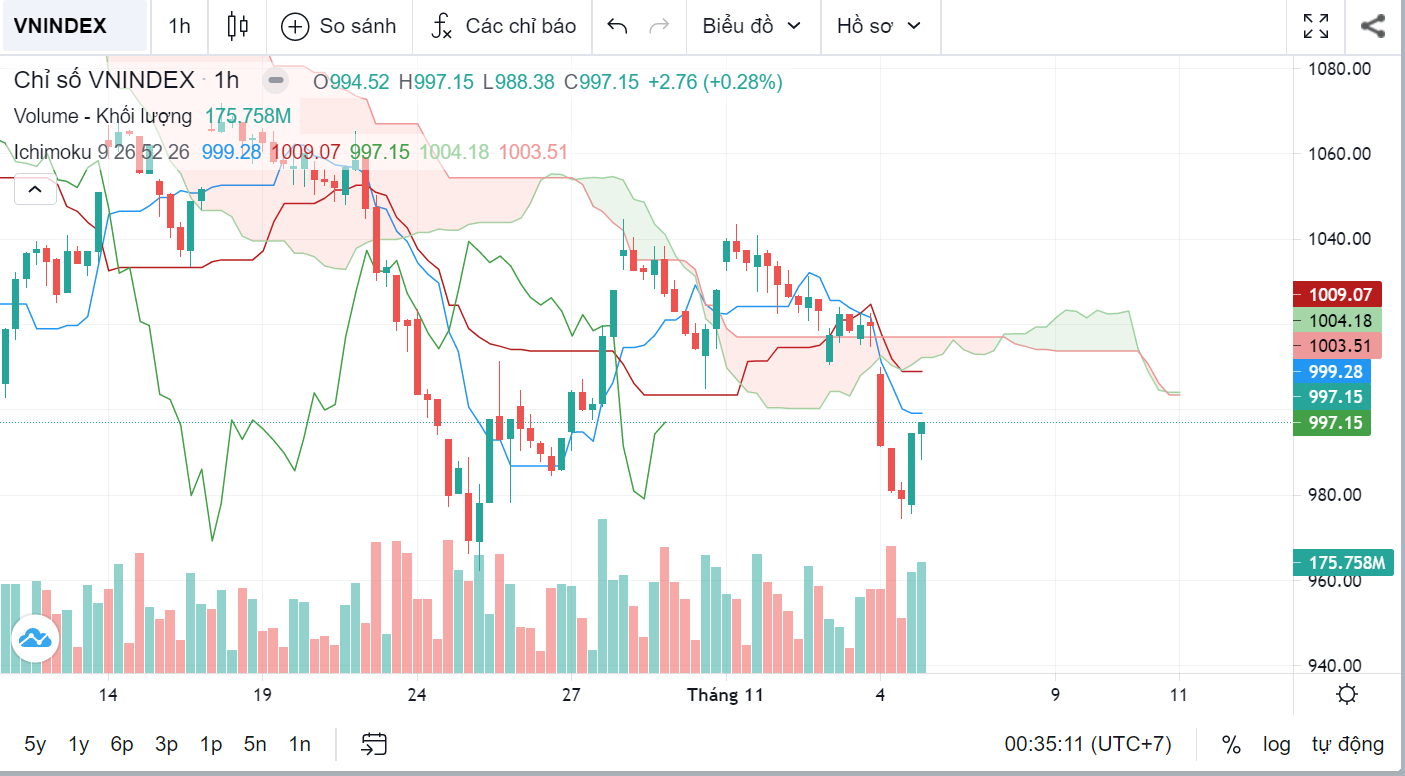This screenshot has width=1405, height=776.
Task: Set the time range to 1p
Action: coord(210,744)
